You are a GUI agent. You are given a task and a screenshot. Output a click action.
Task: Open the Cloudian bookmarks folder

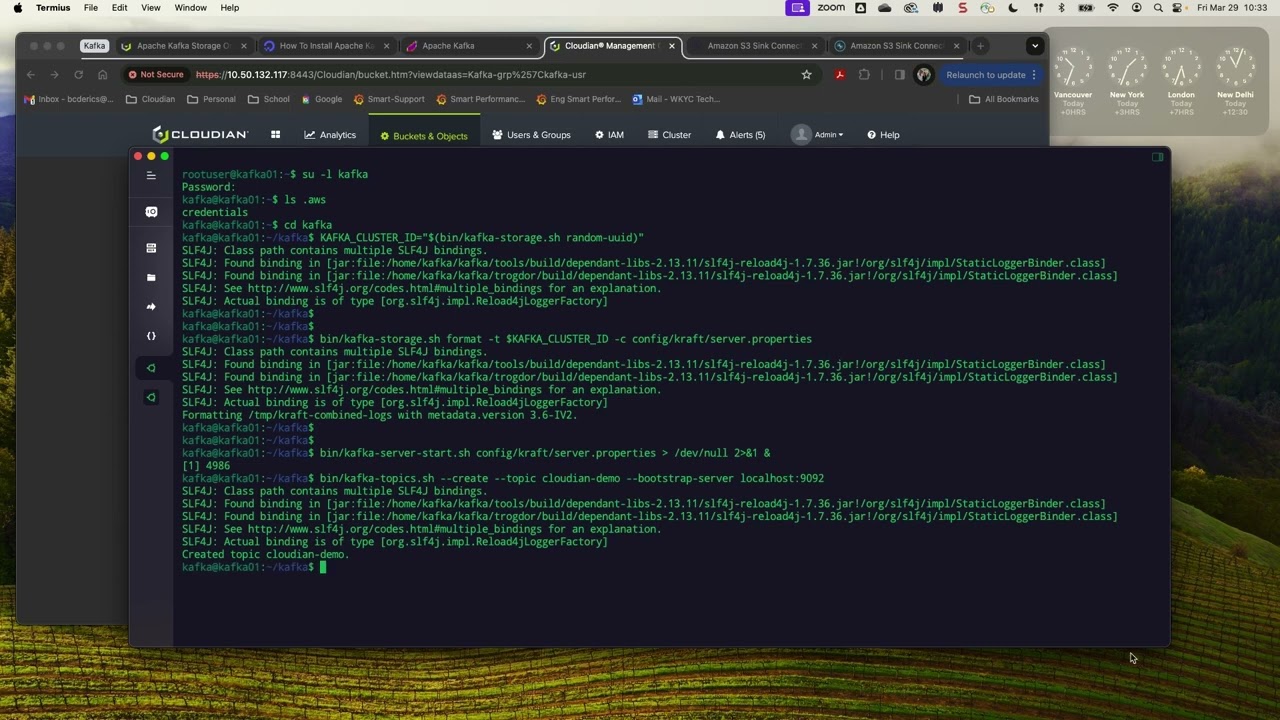151,99
